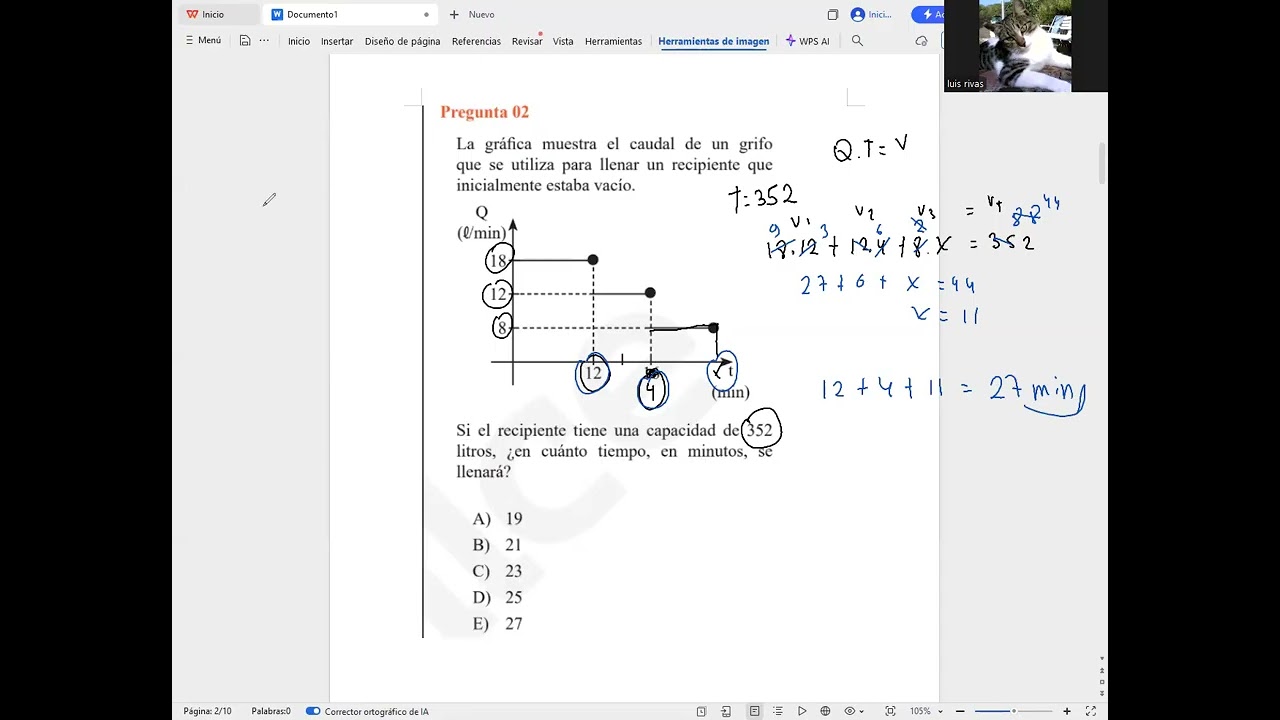Toggle the Corrector ortográfico de IA switch

(x=313, y=711)
